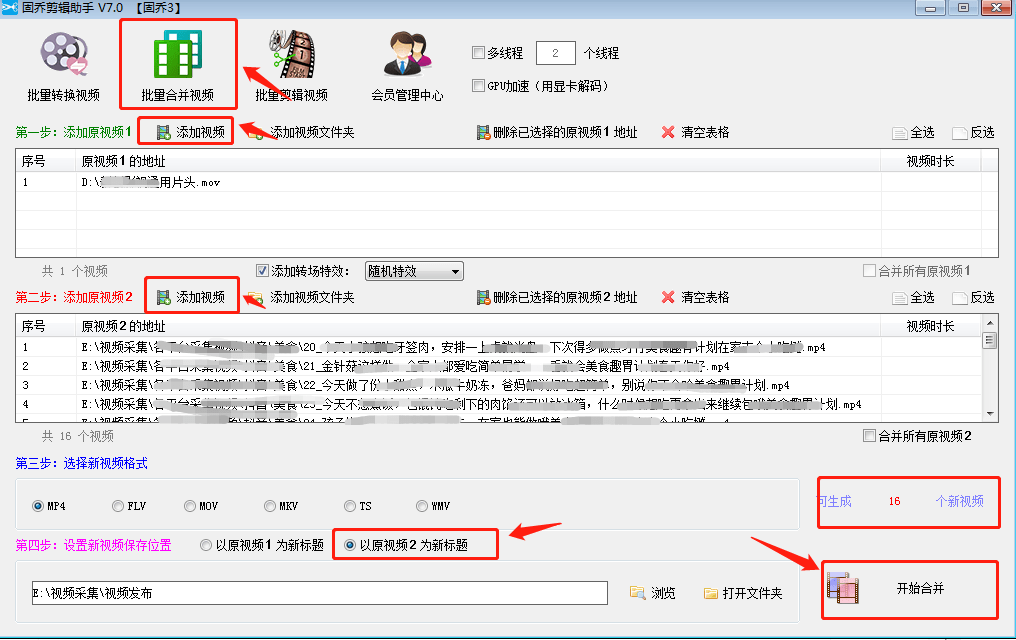Start merging with 开始合并 button

[x=910, y=589]
